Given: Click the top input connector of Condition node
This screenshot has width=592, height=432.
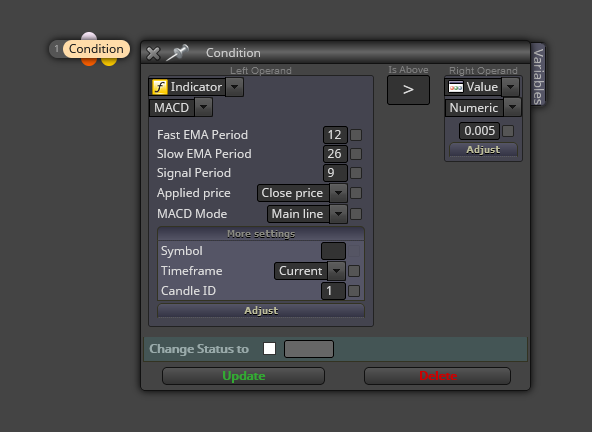Looking at the screenshot, I should coord(89,36).
